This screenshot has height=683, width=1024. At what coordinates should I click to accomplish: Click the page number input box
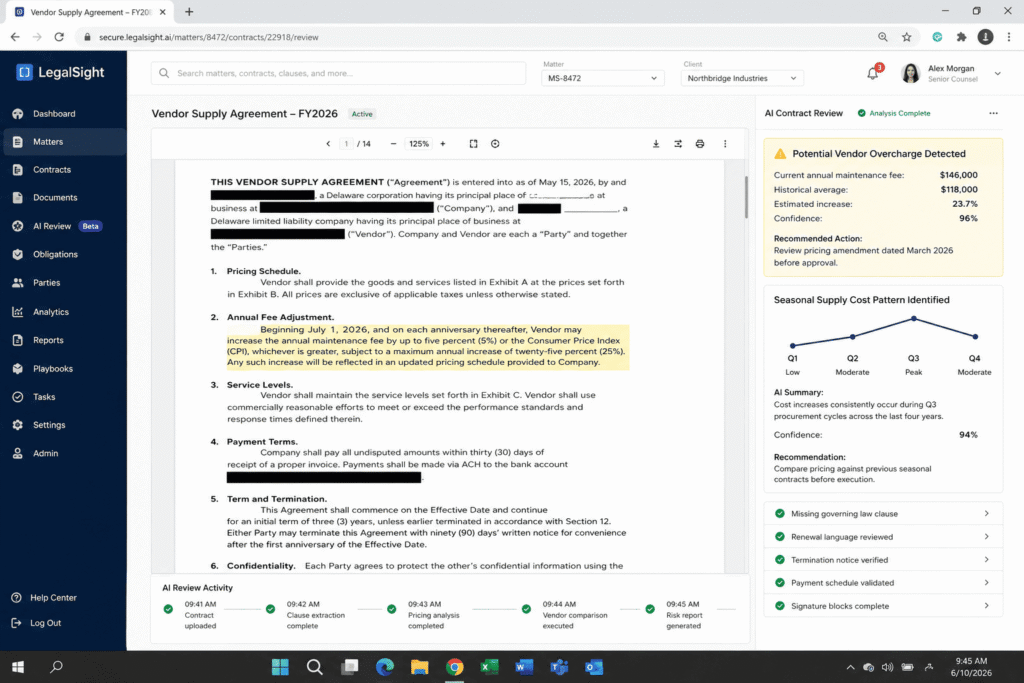(x=346, y=144)
